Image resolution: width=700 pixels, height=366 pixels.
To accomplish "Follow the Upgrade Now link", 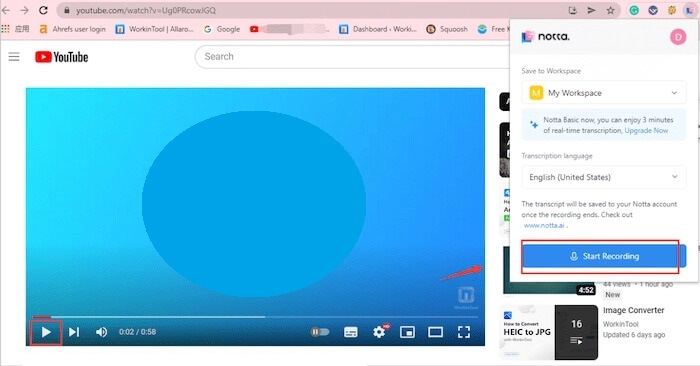I will (646, 130).
